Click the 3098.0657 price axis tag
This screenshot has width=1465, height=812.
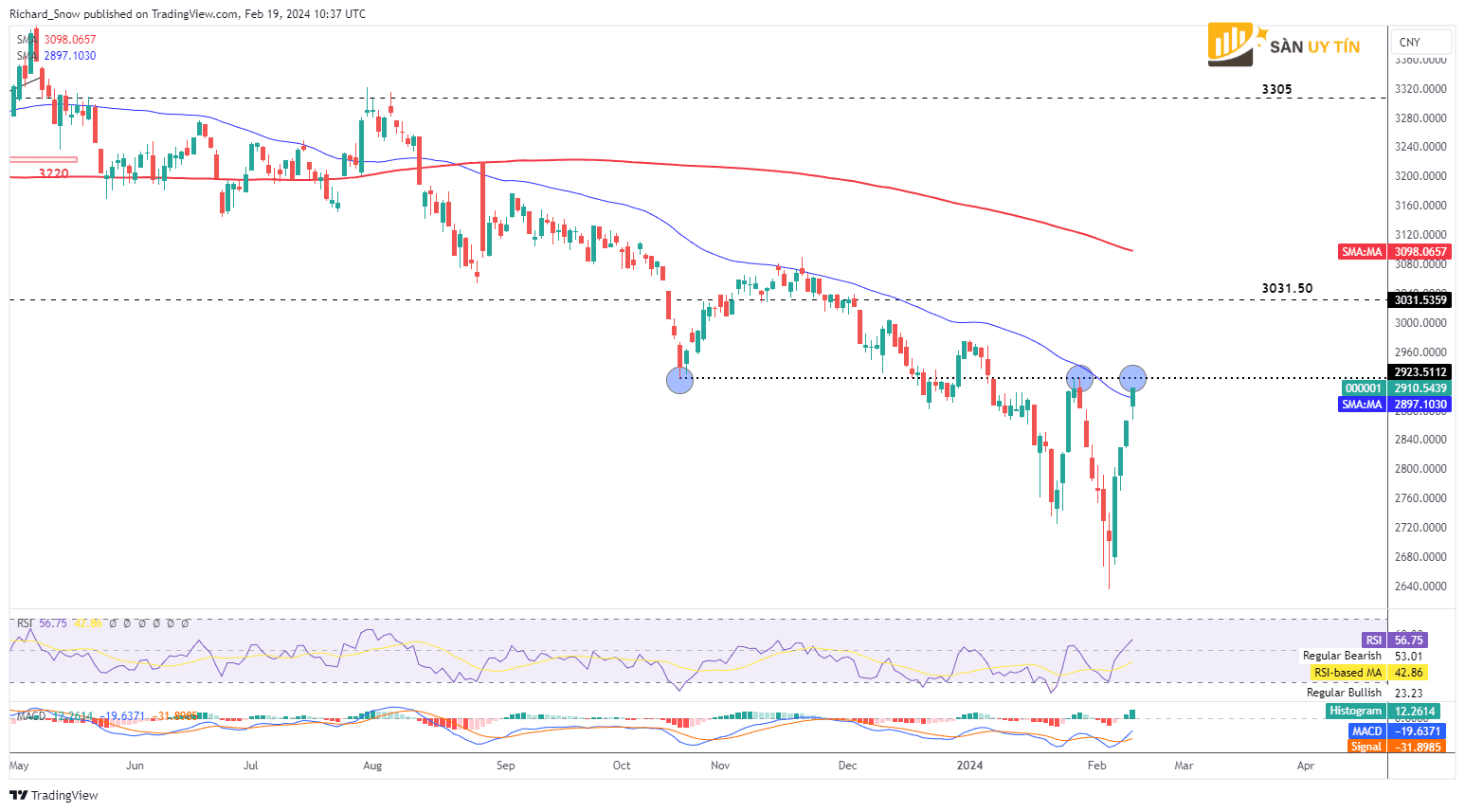click(1420, 252)
